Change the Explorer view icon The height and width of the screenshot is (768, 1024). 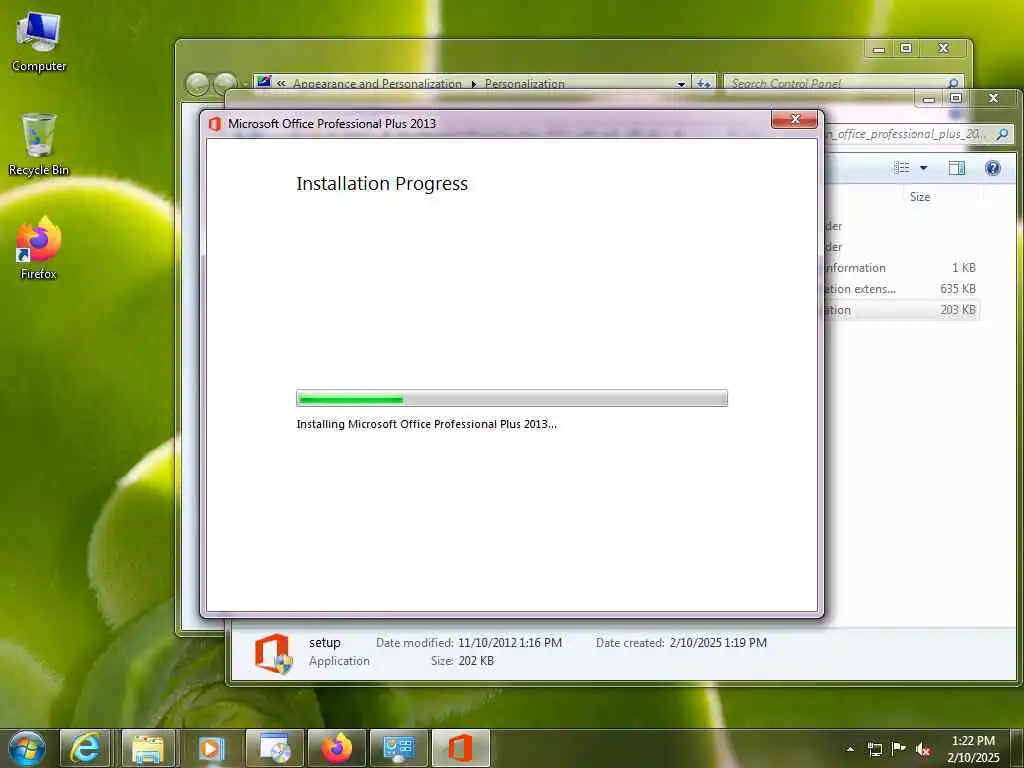pos(902,168)
